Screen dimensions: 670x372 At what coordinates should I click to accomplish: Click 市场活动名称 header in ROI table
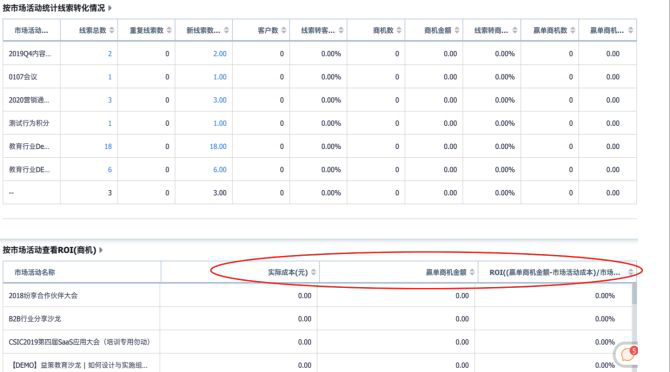click(x=35, y=272)
